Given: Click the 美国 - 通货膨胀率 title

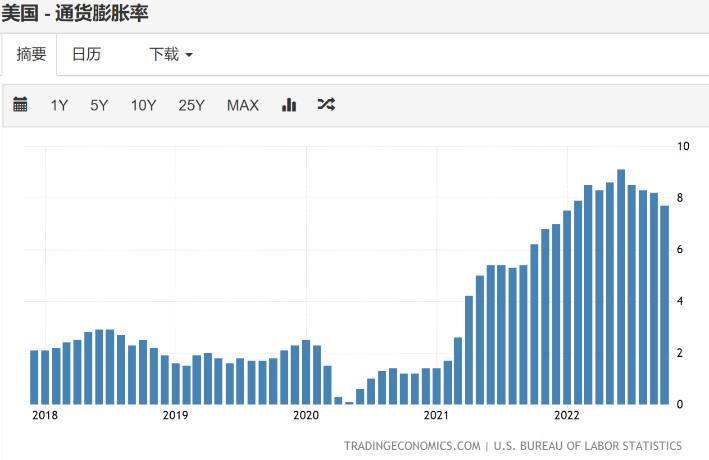Looking at the screenshot, I should pyautogui.click(x=75, y=13).
